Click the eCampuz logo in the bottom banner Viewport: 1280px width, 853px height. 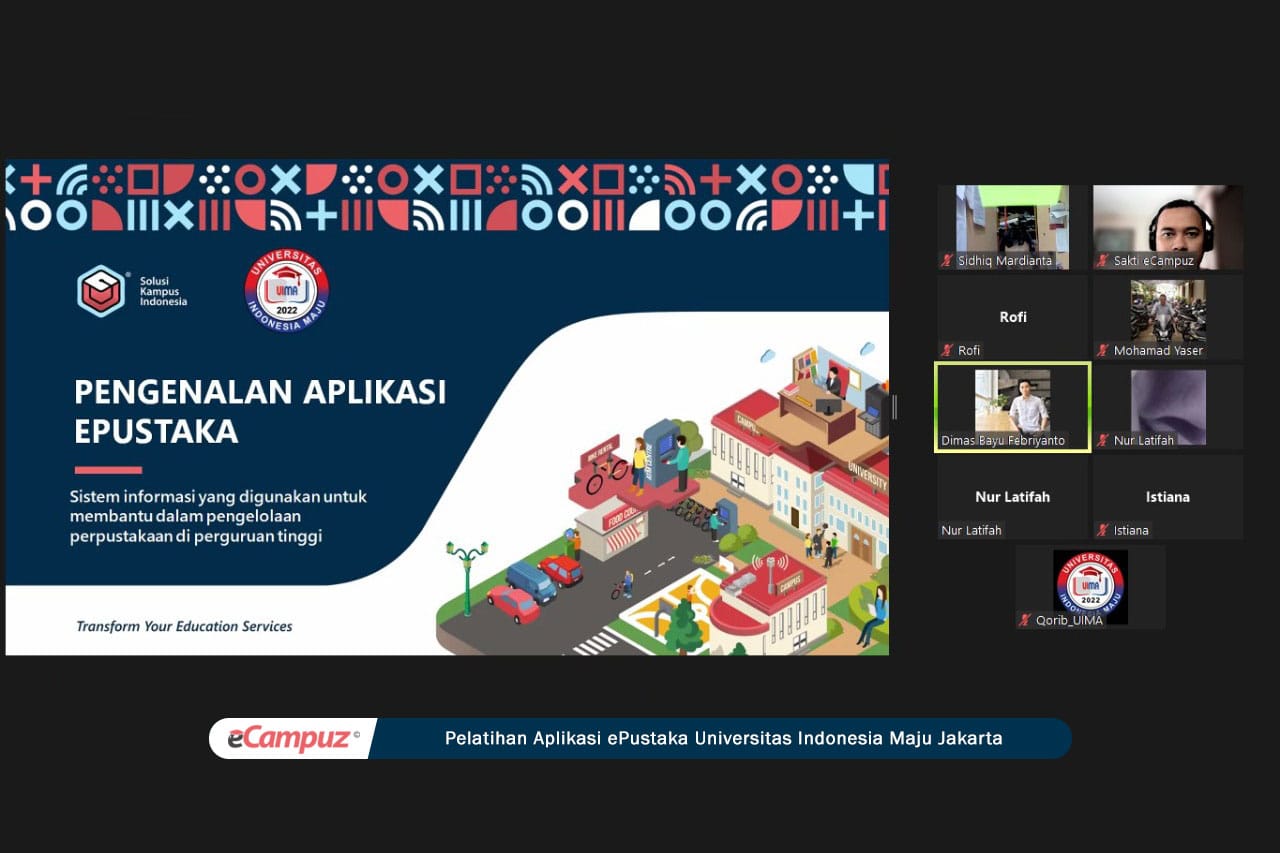(294, 739)
